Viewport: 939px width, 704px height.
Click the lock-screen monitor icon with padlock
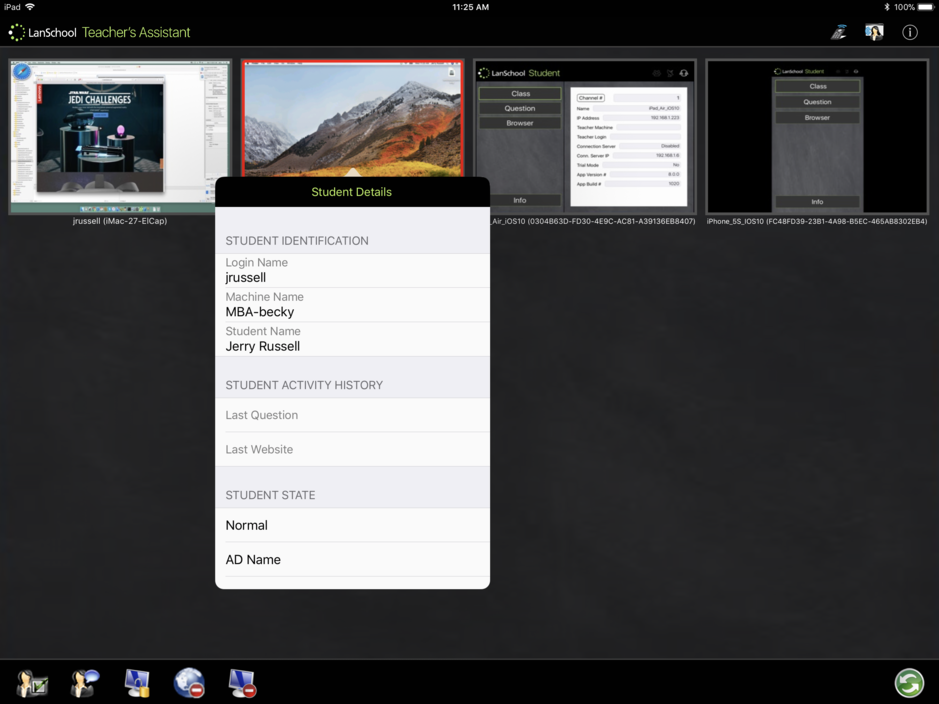137,683
